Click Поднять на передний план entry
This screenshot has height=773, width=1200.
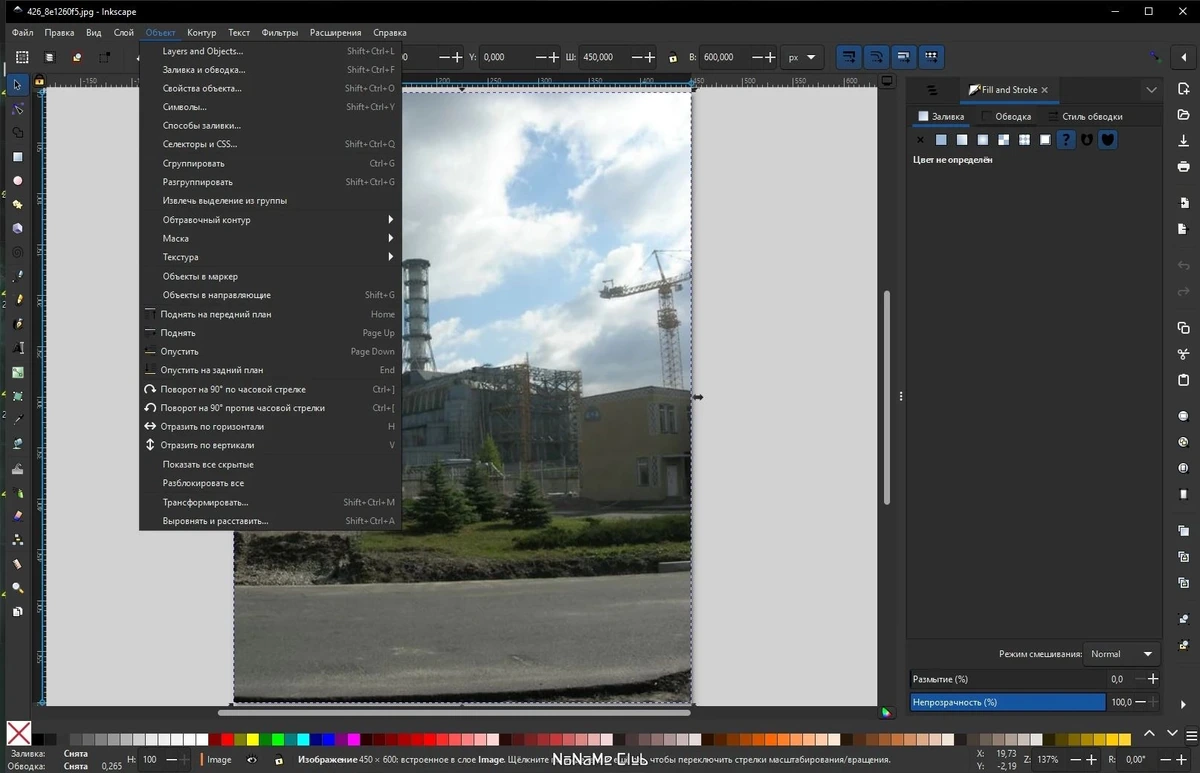tap(270, 314)
